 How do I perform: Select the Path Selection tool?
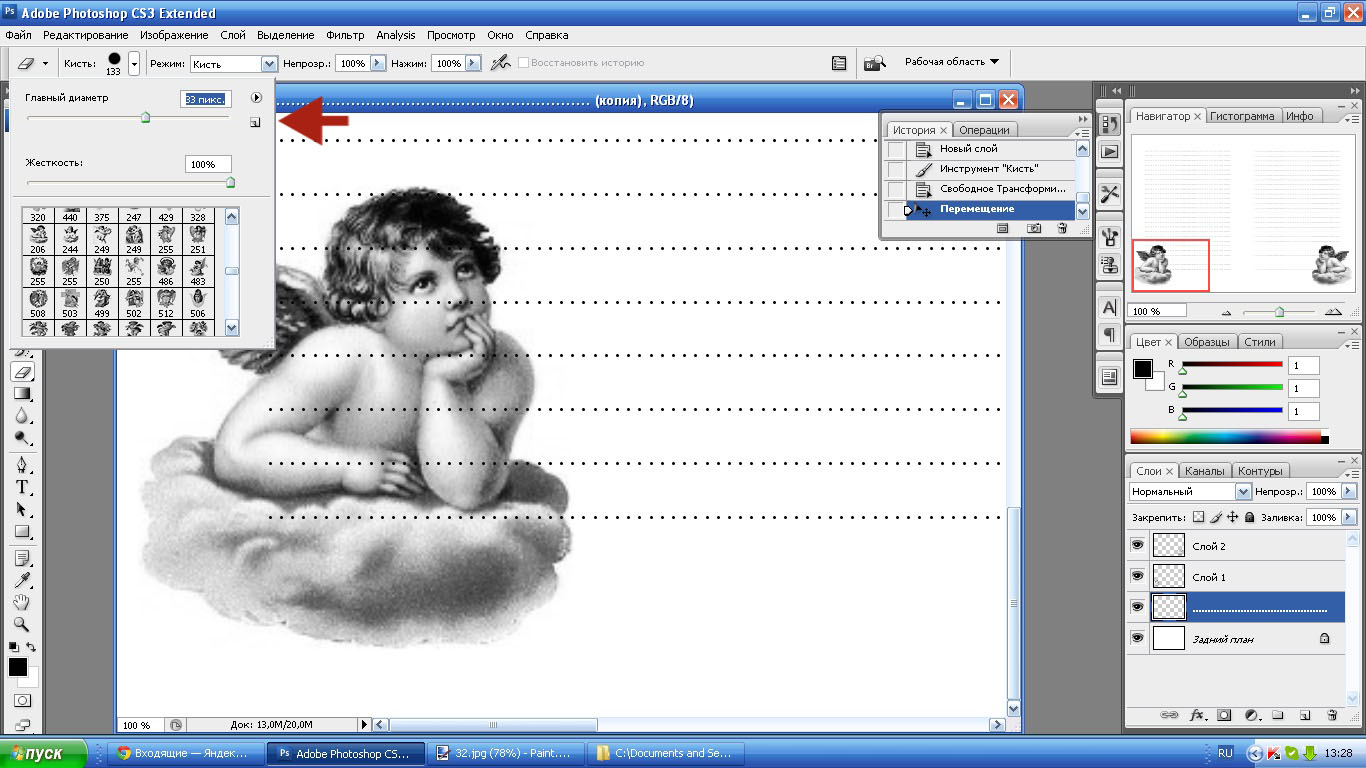(21, 509)
